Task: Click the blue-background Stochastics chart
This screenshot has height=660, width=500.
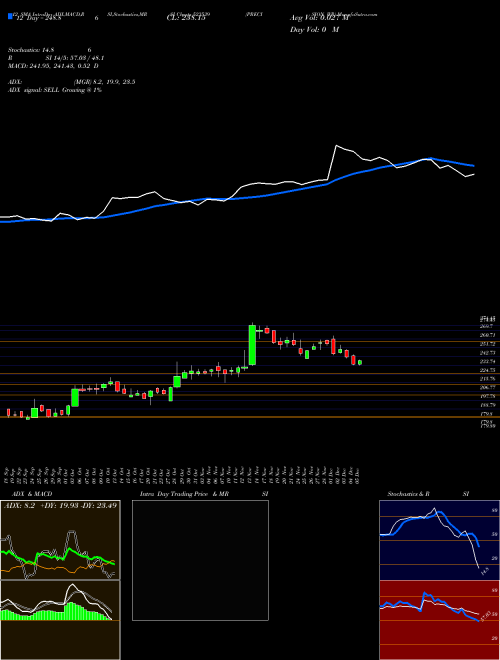Action: pyautogui.click(x=439, y=540)
